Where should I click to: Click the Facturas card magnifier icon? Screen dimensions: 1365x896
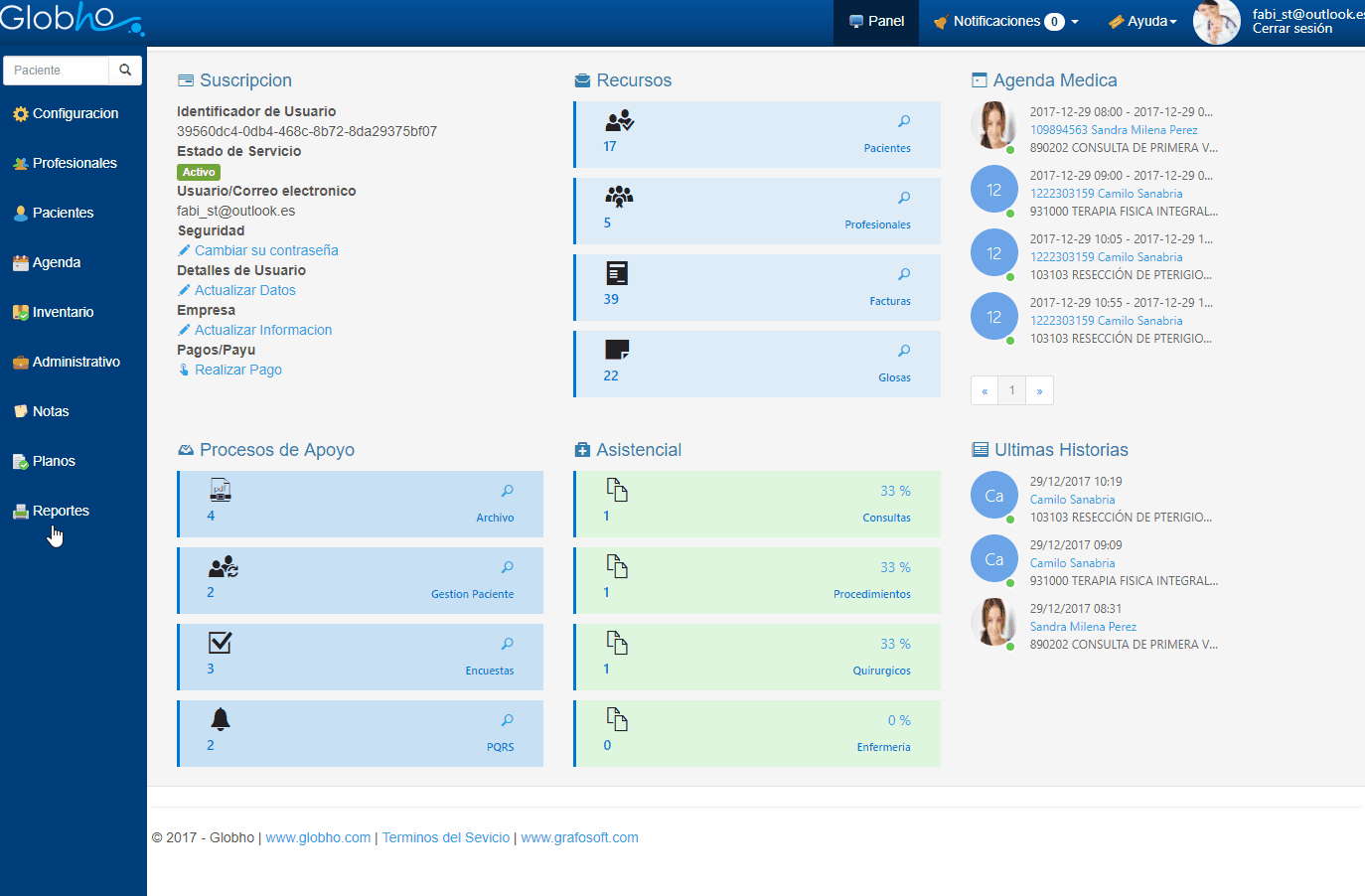coord(904,274)
